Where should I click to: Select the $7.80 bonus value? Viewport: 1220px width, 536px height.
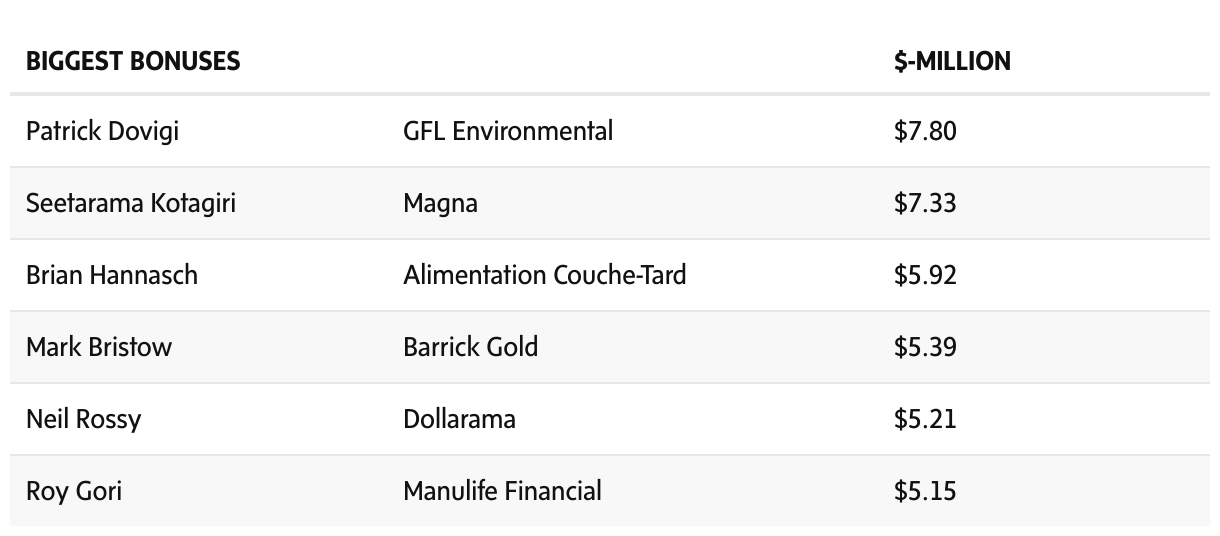925,131
